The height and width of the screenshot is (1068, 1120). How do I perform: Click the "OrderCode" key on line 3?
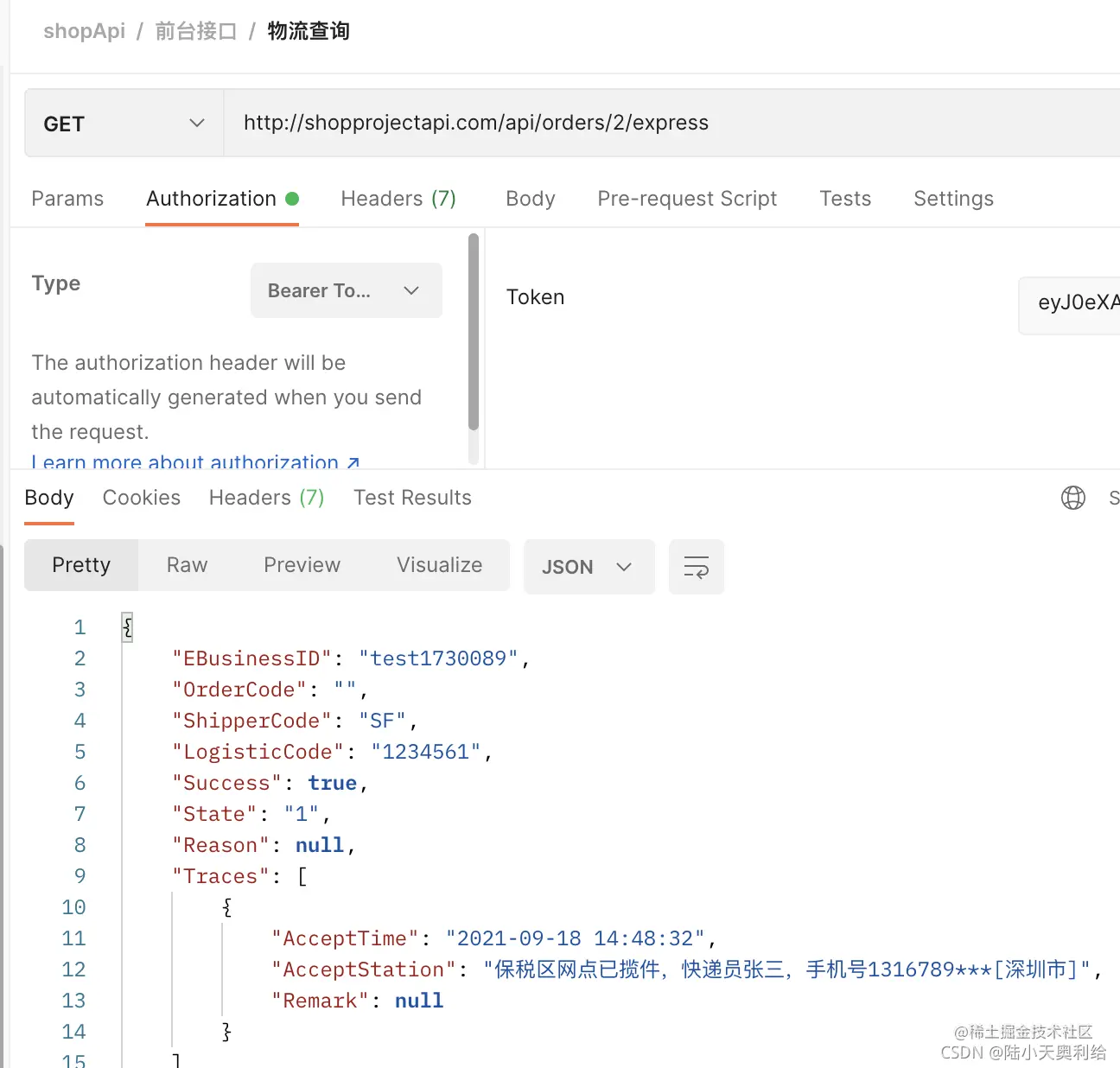click(x=239, y=690)
